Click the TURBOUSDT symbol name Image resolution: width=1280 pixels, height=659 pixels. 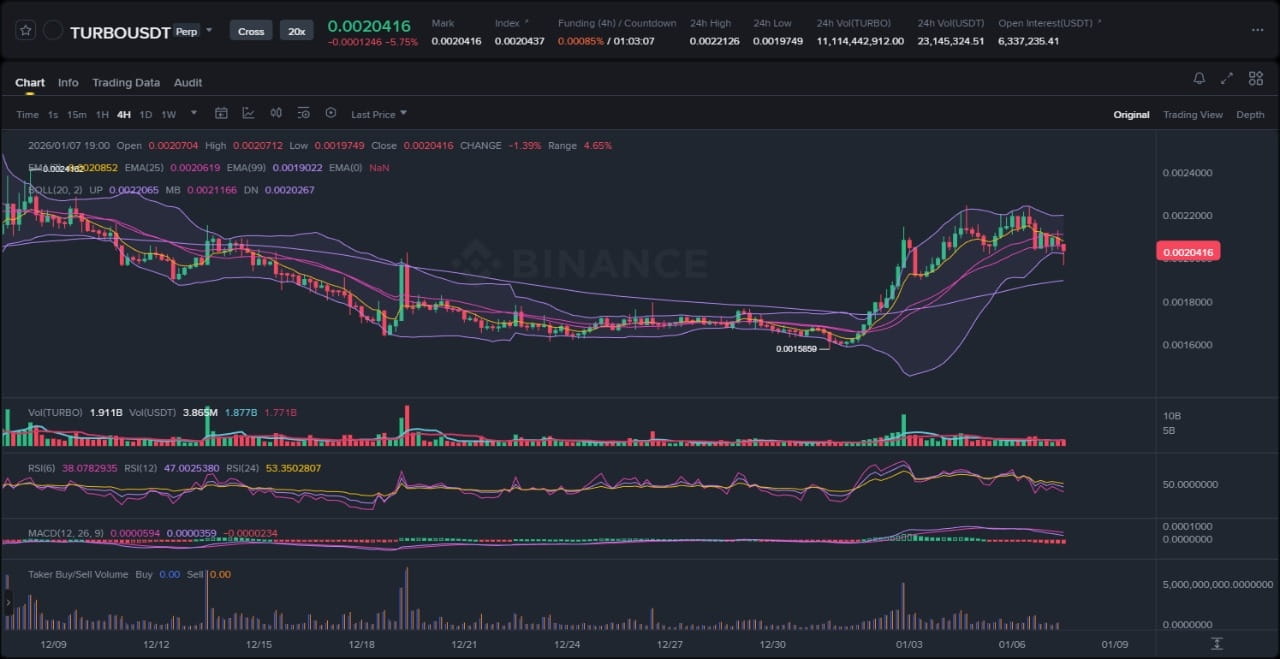coord(119,32)
